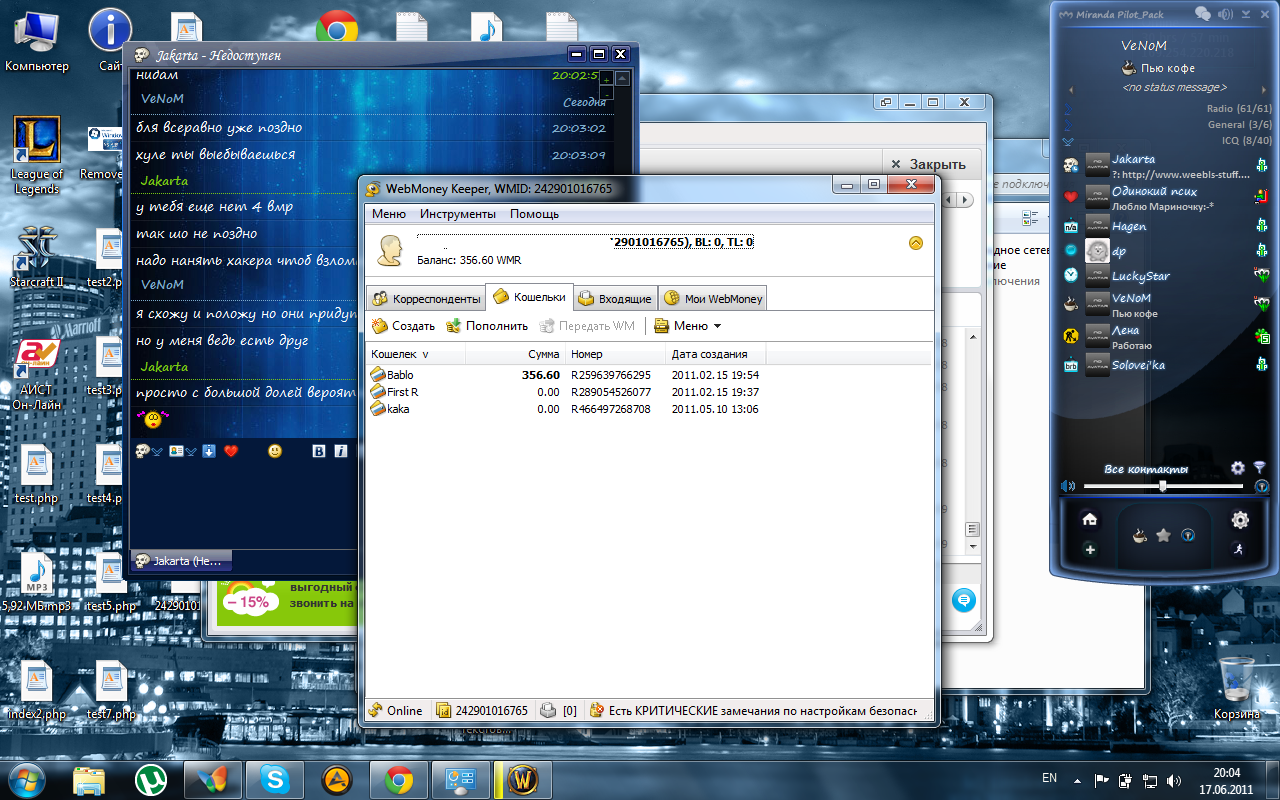Click the filter funnel icon in Miranda
Screen dimensions: 1280x800
click(x=1259, y=467)
